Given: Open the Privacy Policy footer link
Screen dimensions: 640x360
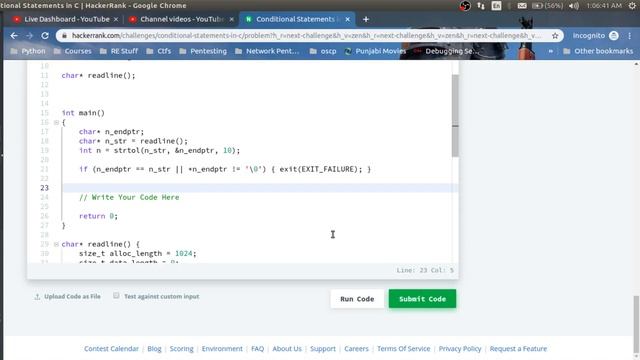Looking at the screenshot, I should point(460,349).
